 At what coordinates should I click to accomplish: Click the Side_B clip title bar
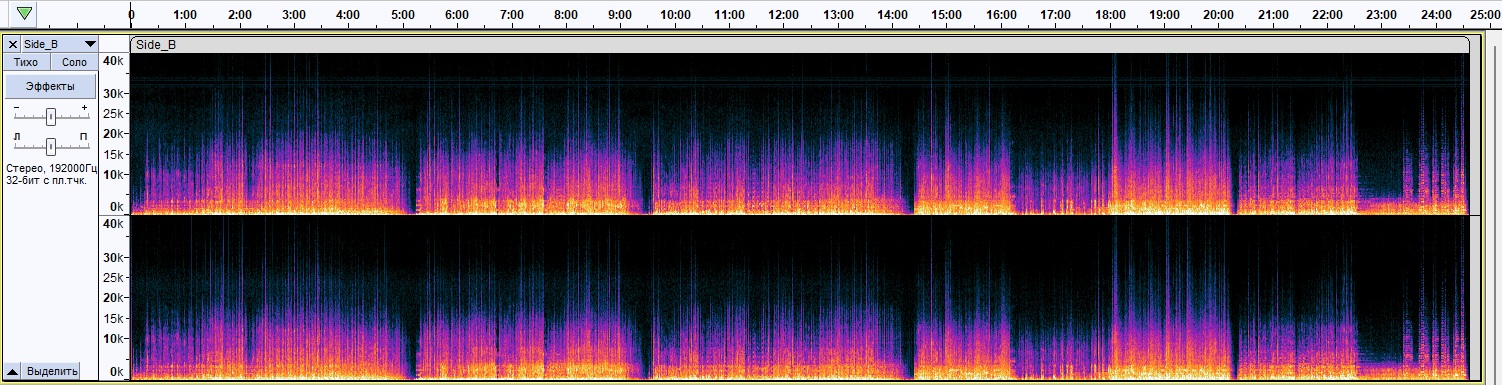tap(799, 44)
